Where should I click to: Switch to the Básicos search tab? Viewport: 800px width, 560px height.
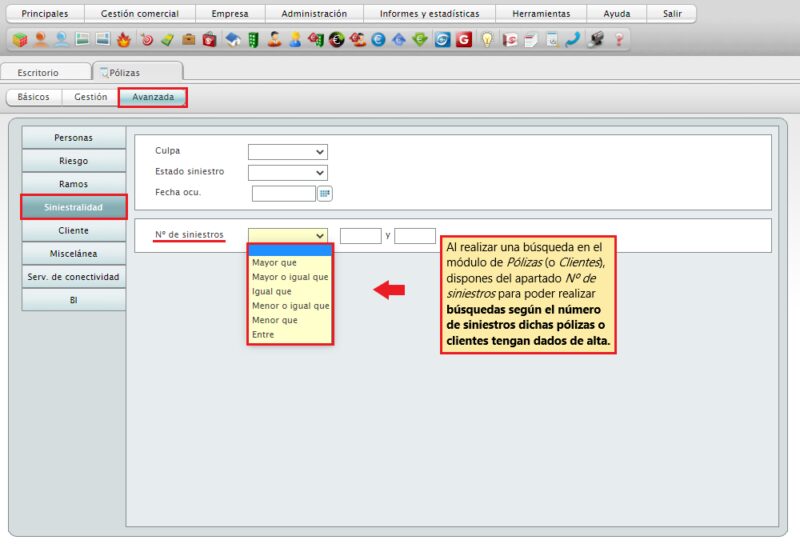point(33,97)
